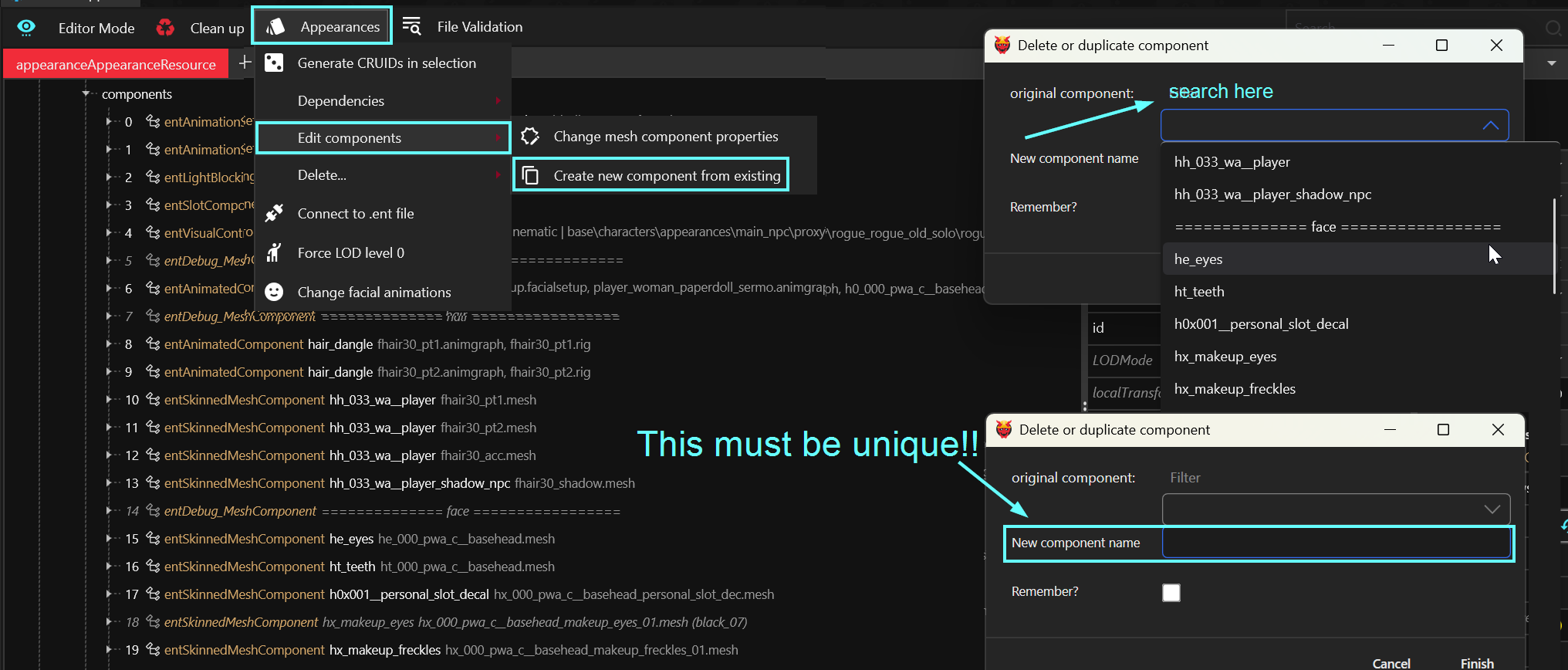Add a new tab with the plus icon

pos(245,63)
